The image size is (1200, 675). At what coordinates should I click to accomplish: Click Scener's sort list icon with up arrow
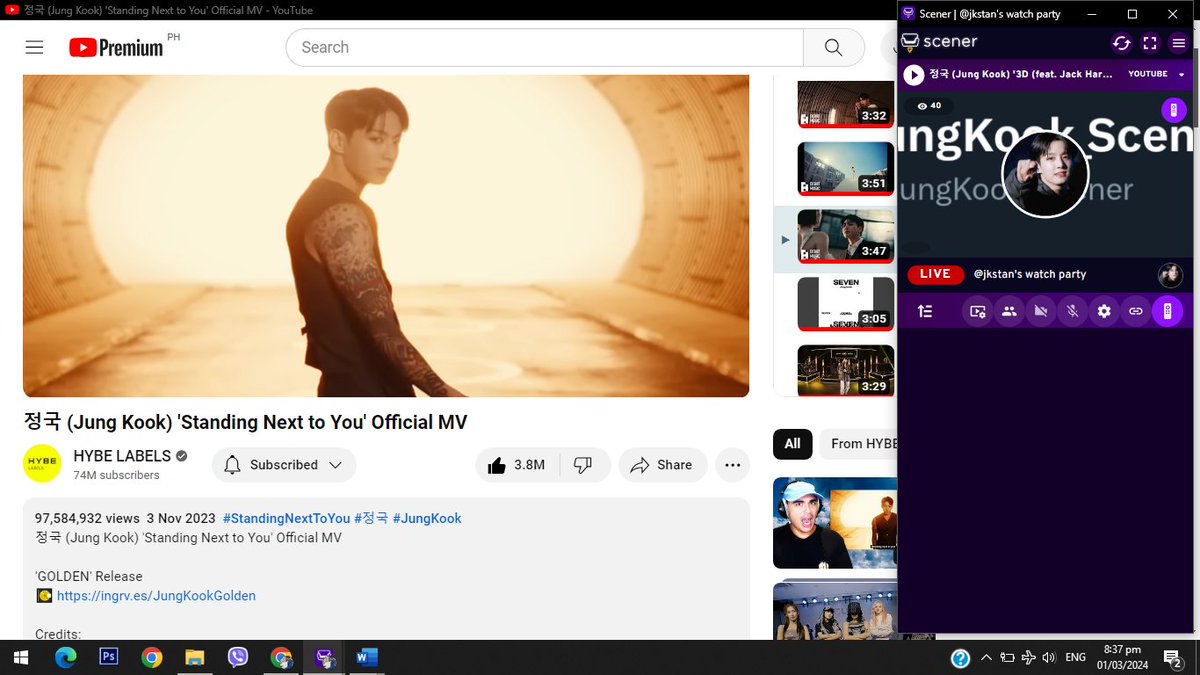click(x=925, y=311)
